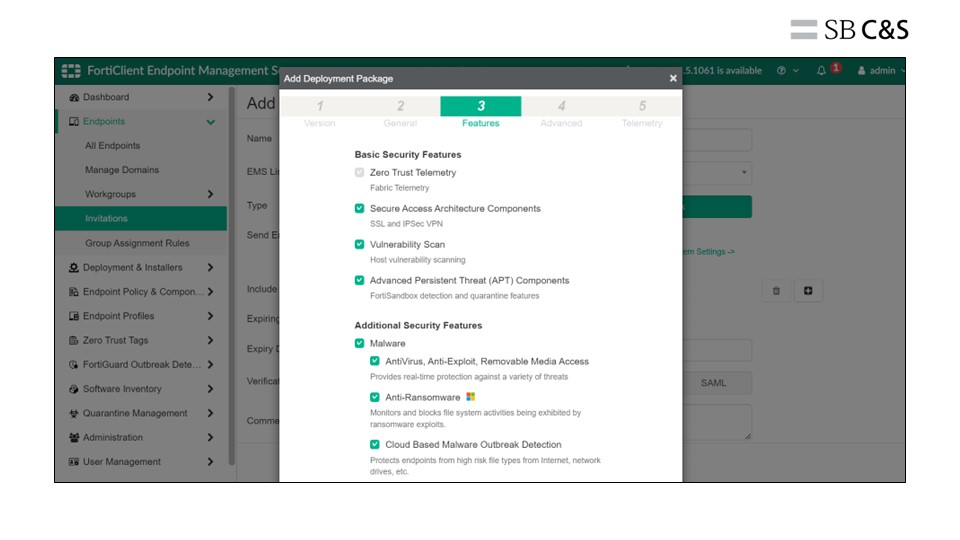Viewport: 960px width, 540px height.
Task: Go to step 2 General tab
Action: click(x=400, y=113)
